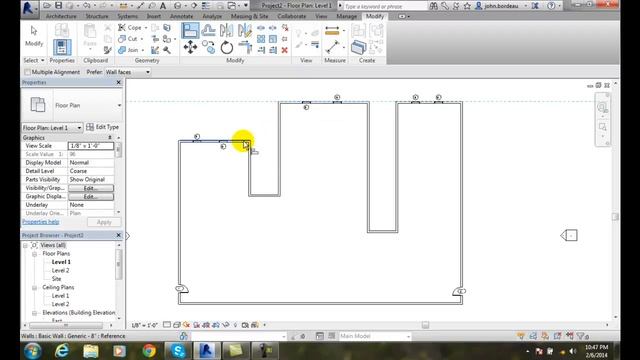This screenshot has width=640, height=360.
Task: Click Edit button for Visibility/Graphics
Action: [x=91, y=188]
